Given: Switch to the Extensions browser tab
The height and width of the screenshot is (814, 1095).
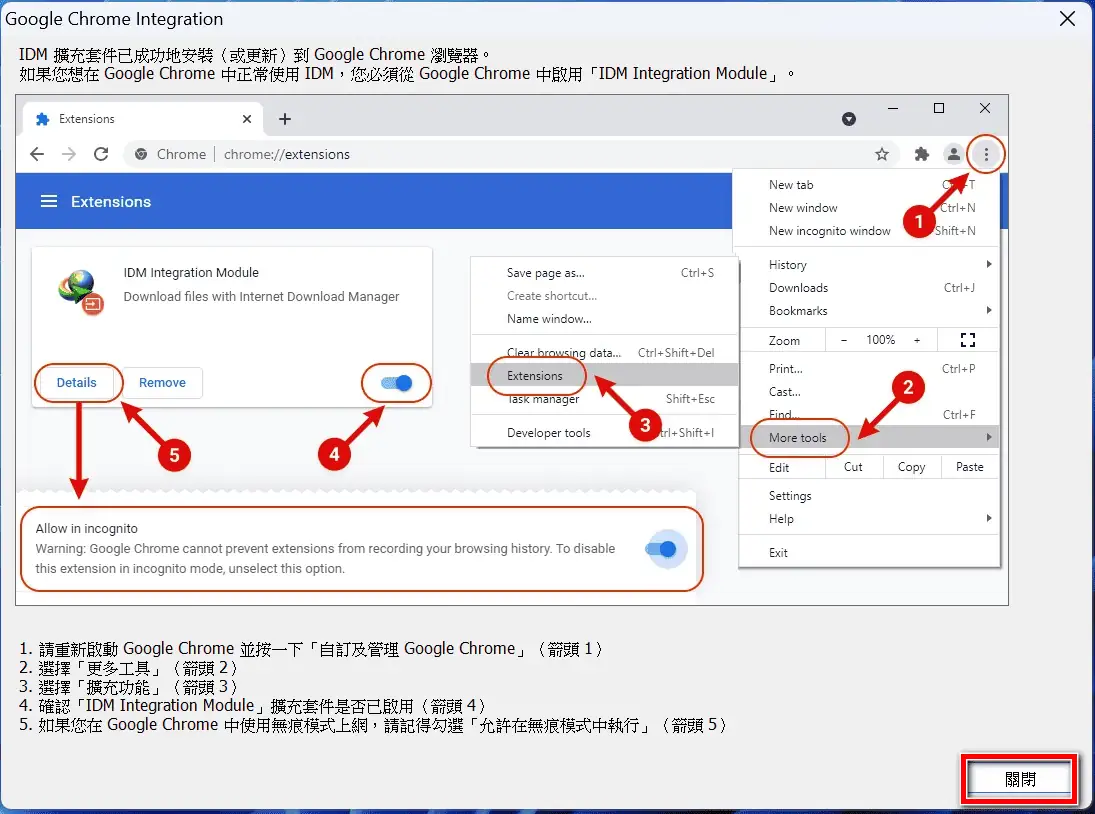Looking at the screenshot, I should tap(142, 119).
